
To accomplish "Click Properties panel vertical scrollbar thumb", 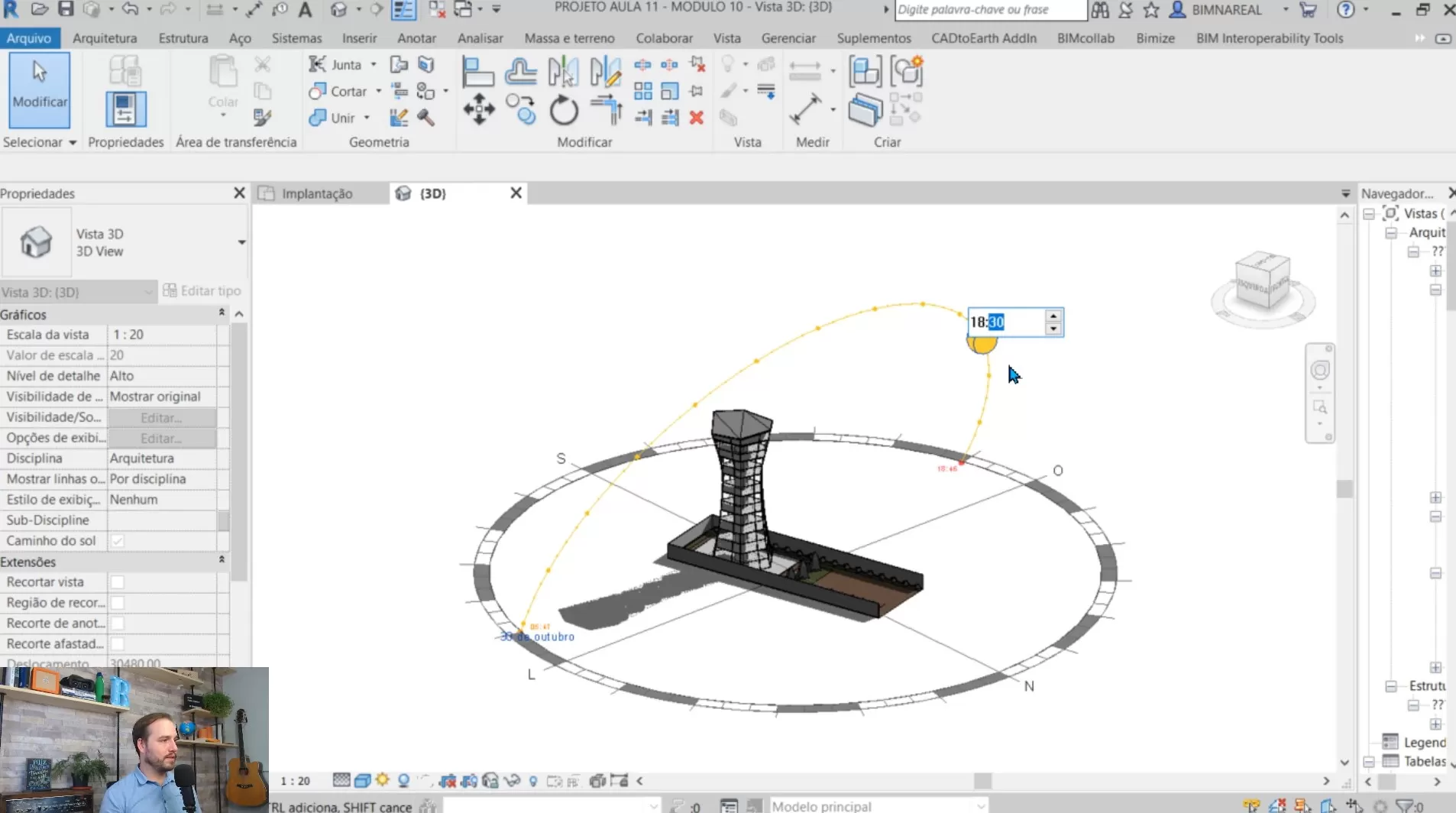I will pos(239,451).
